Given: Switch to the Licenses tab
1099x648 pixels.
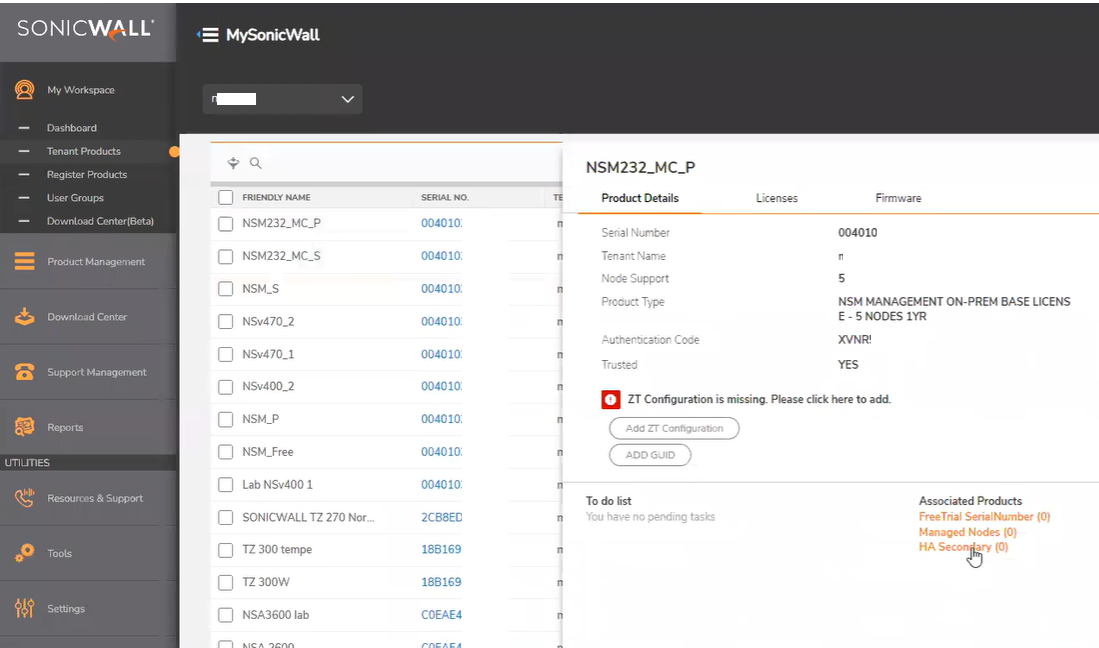Looking at the screenshot, I should [776, 198].
